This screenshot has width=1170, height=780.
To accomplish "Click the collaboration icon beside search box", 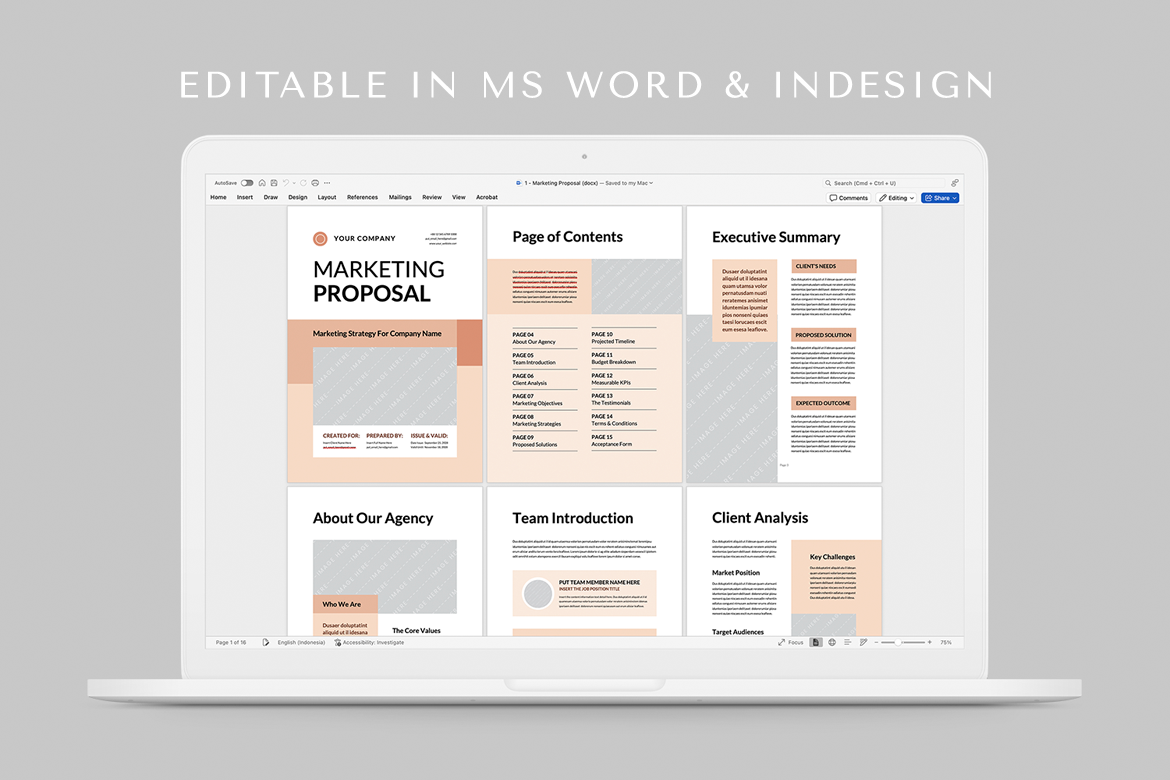I will 954,183.
